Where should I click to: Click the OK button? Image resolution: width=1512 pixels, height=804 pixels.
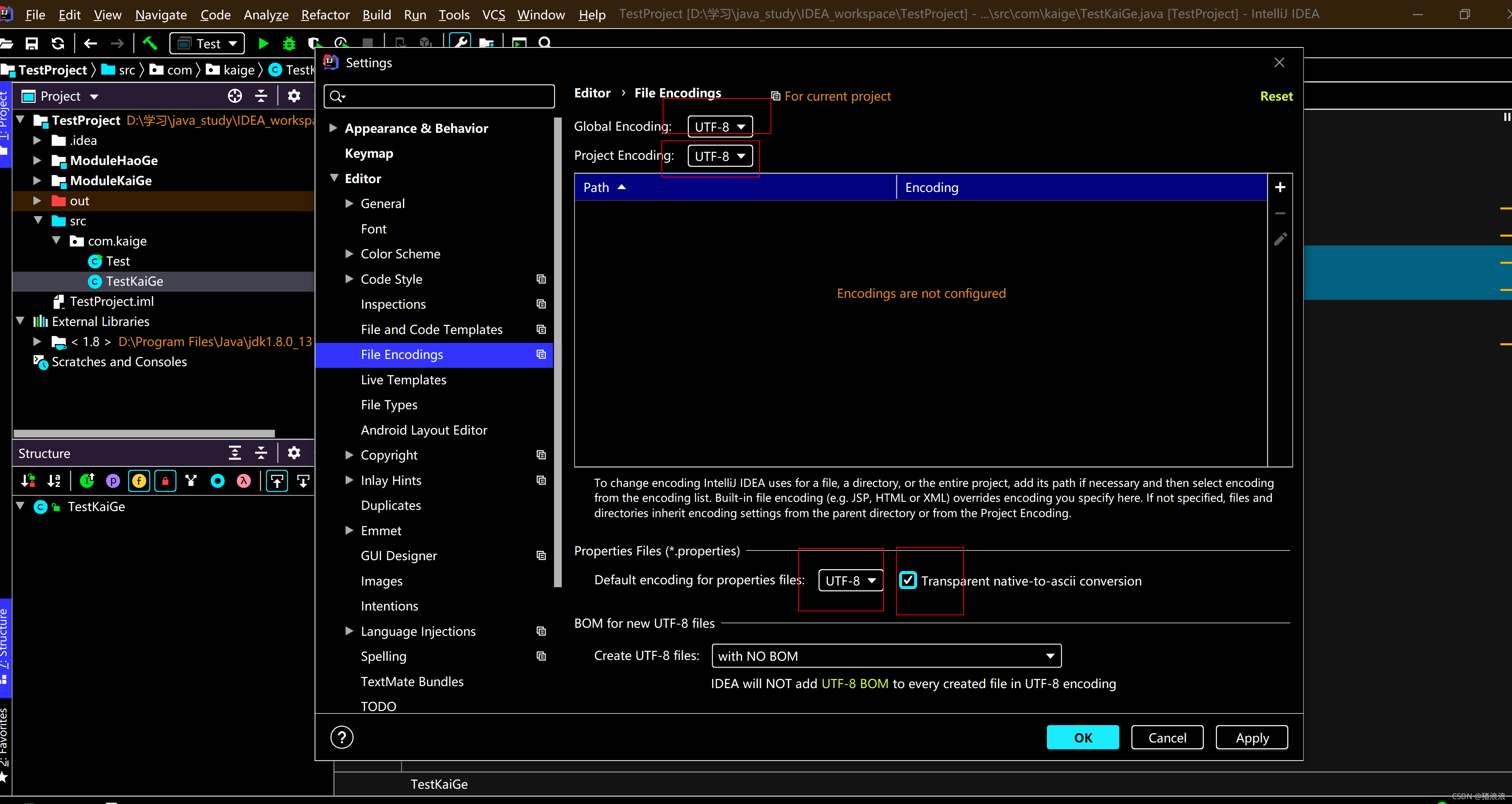(1083, 738)
